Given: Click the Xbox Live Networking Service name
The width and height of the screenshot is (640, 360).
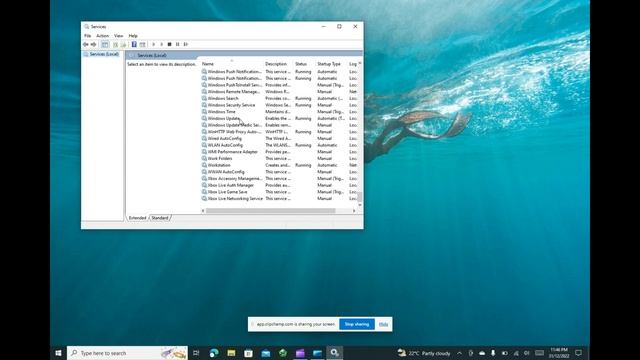Looking at the screenshot, I should point(235,198).
